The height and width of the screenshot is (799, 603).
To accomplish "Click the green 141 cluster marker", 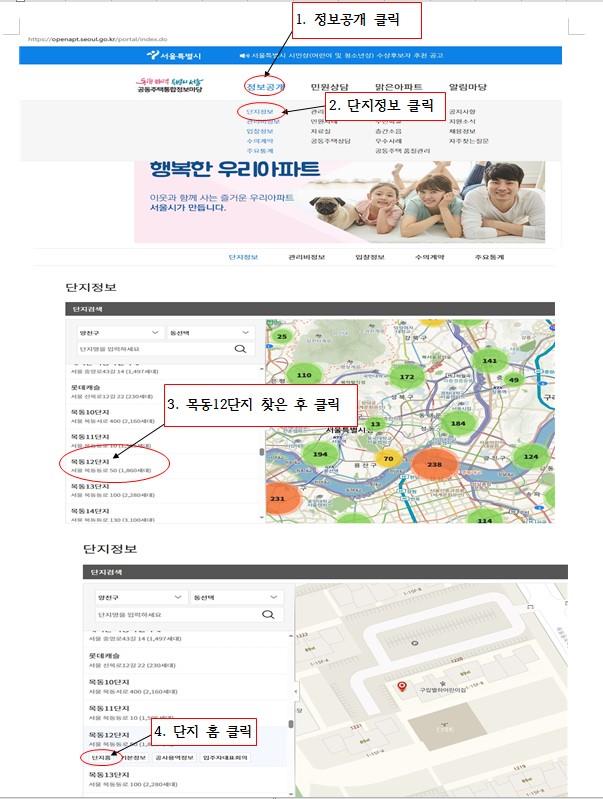I will pyautogui.click(x=489, y=360).
